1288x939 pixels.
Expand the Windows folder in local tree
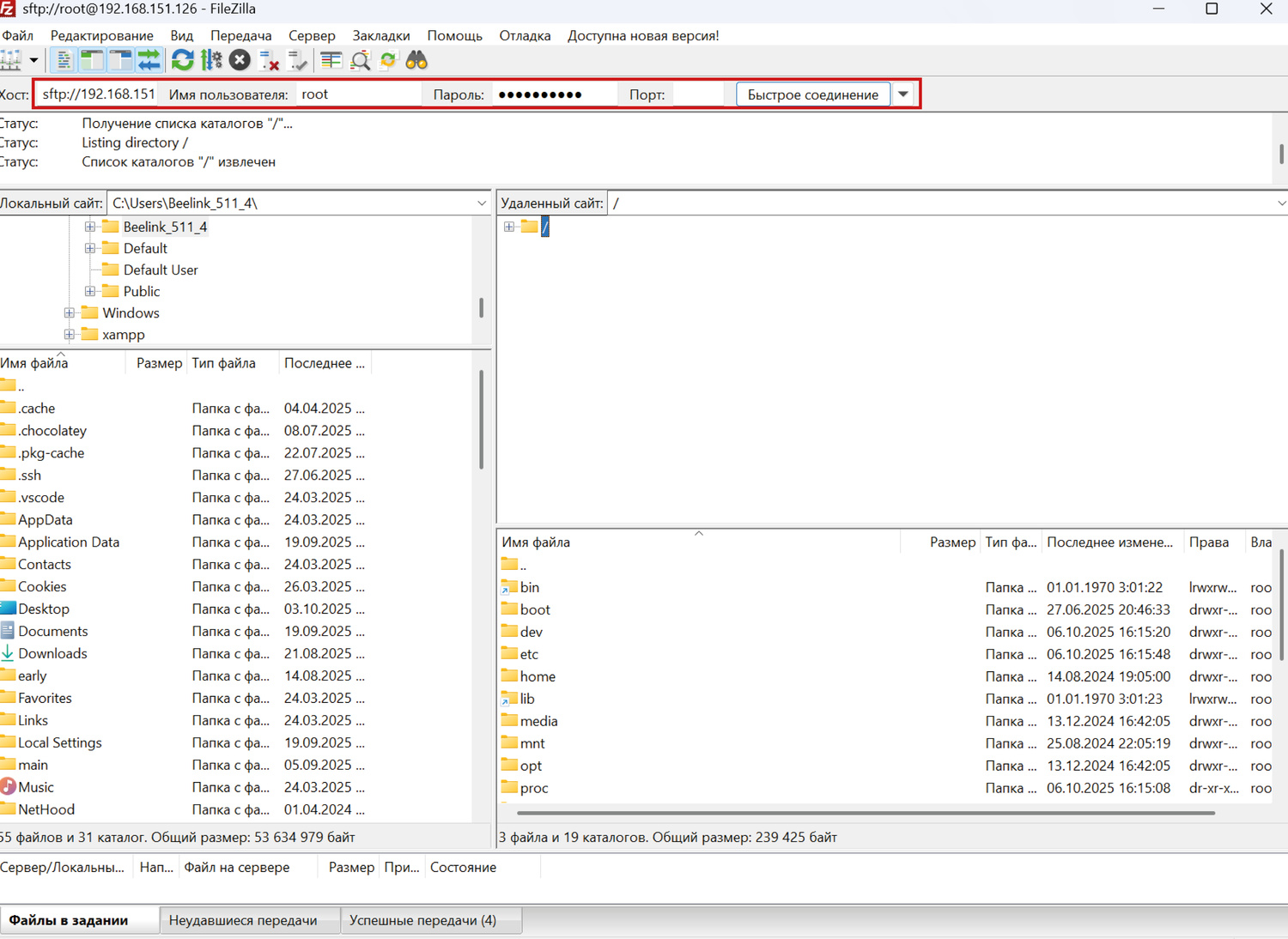pyautogui.click(x=70, y=313)
